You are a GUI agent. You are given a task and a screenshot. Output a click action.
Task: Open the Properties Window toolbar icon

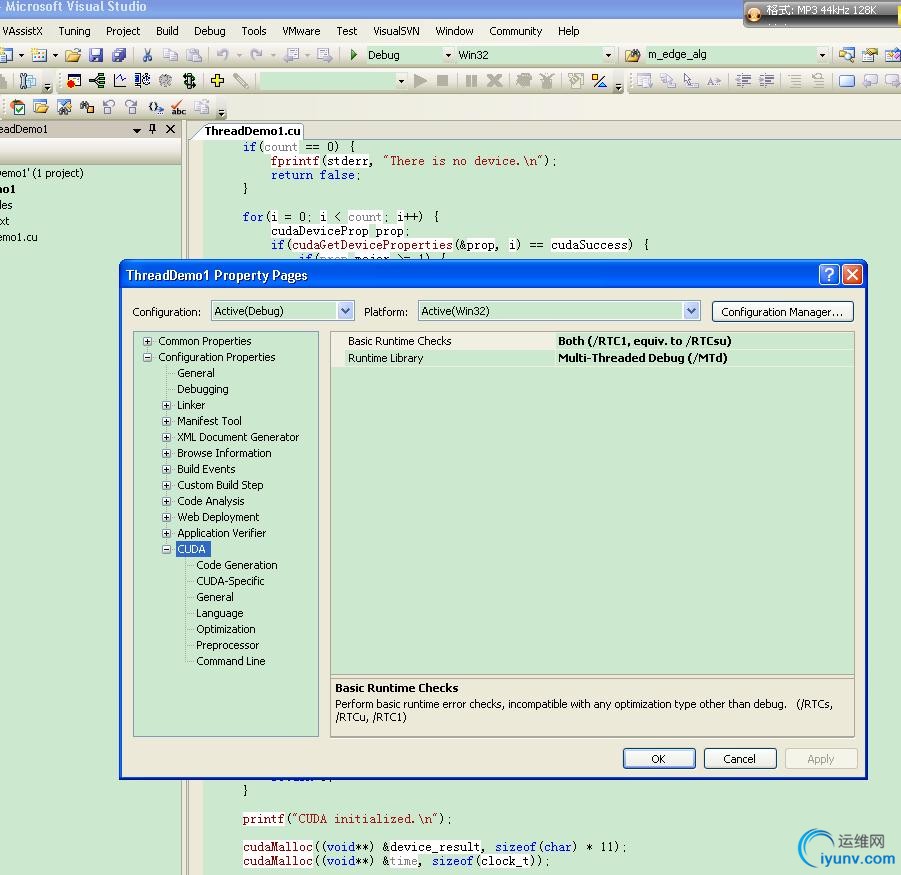point(870,55)
